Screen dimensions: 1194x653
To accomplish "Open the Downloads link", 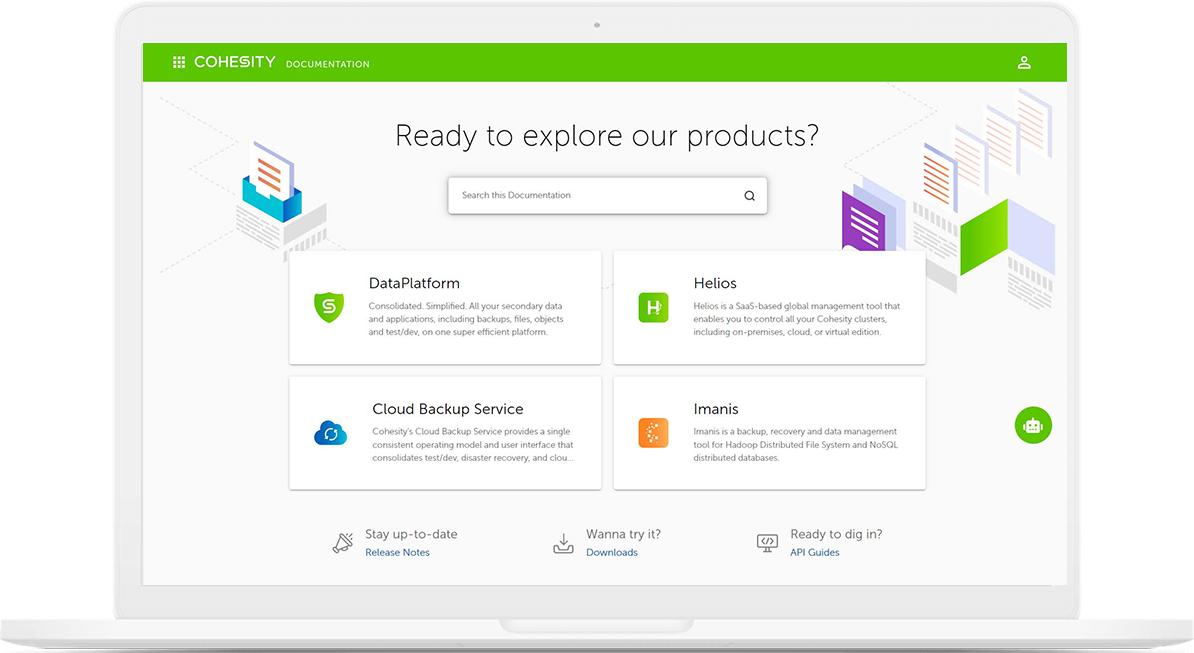I will (612, 553).
